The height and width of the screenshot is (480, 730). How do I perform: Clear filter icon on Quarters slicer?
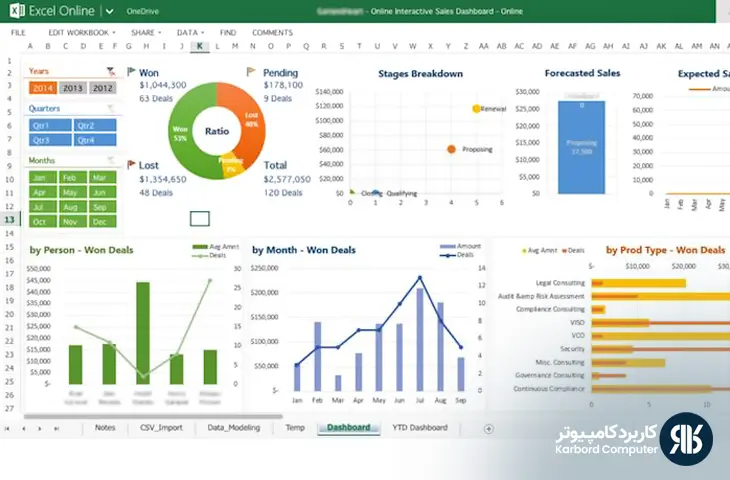point(111,108)
